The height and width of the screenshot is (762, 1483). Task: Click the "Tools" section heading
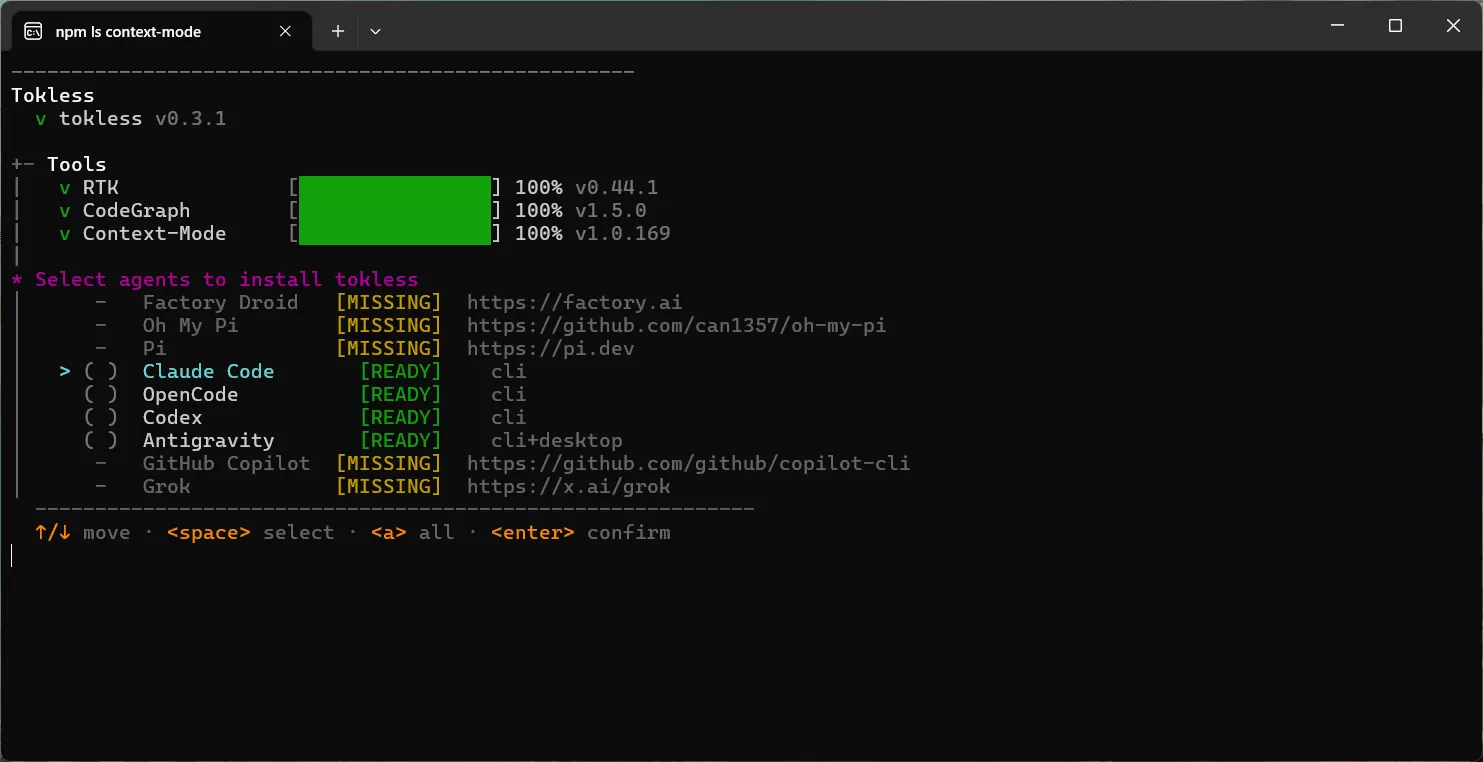[76, 164]
